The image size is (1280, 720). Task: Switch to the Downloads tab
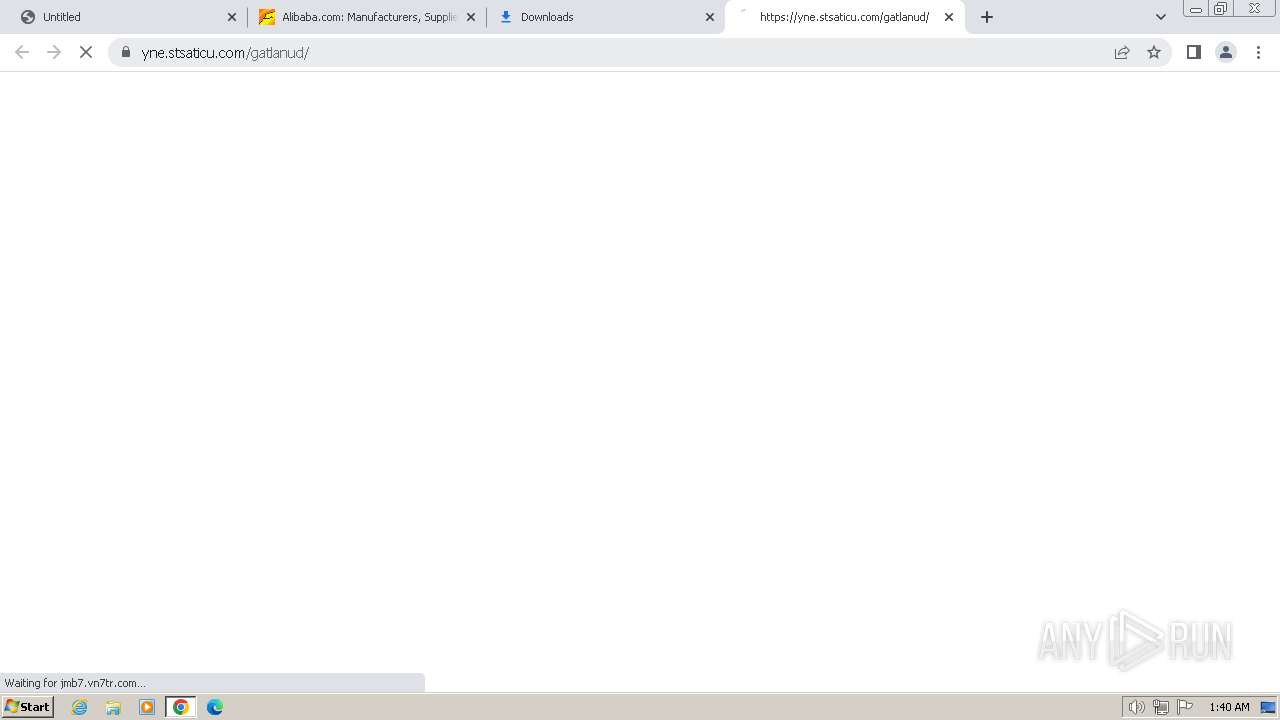605,17
